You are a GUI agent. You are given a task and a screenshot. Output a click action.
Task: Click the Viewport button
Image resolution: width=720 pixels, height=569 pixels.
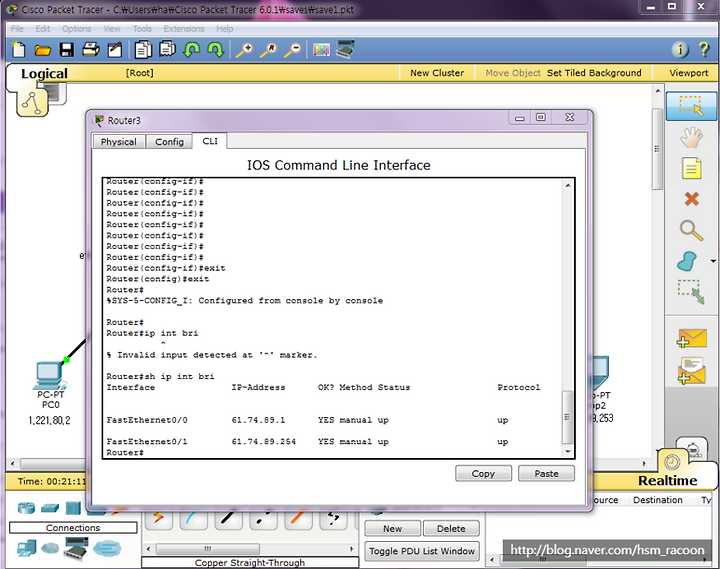(688, 73)
